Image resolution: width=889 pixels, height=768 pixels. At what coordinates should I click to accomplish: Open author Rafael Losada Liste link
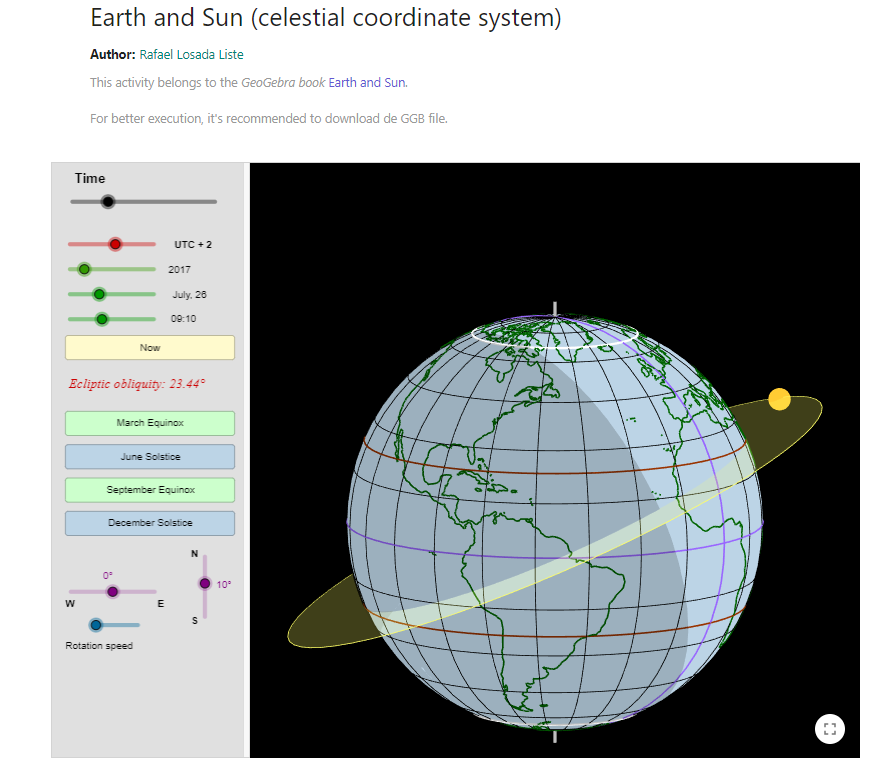(x=192, y=54)
